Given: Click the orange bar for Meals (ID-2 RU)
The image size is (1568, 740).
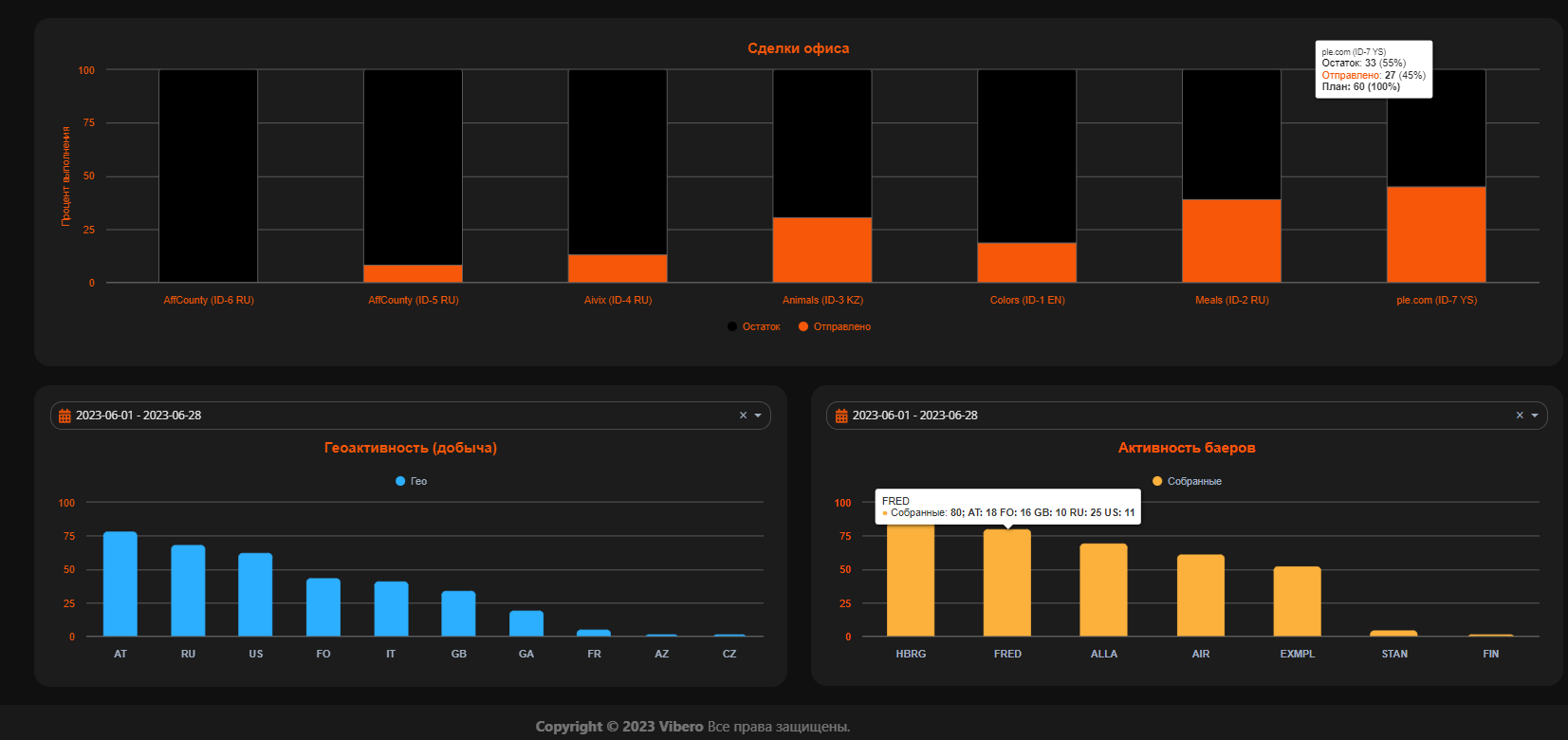Looking at the screenshot, I should pos(1231,241).
